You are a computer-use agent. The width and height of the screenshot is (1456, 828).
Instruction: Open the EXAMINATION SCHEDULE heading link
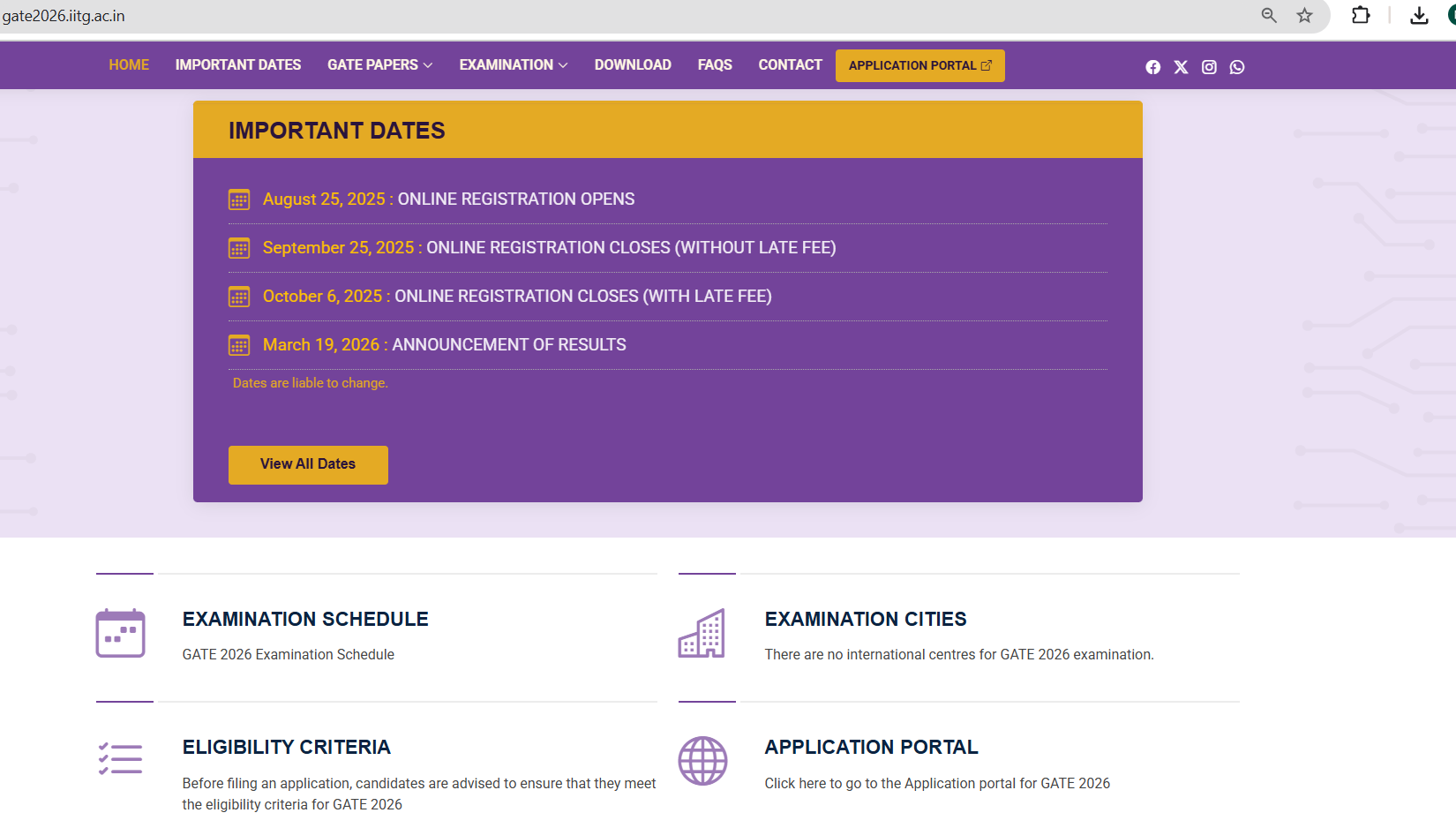point(305,620)
